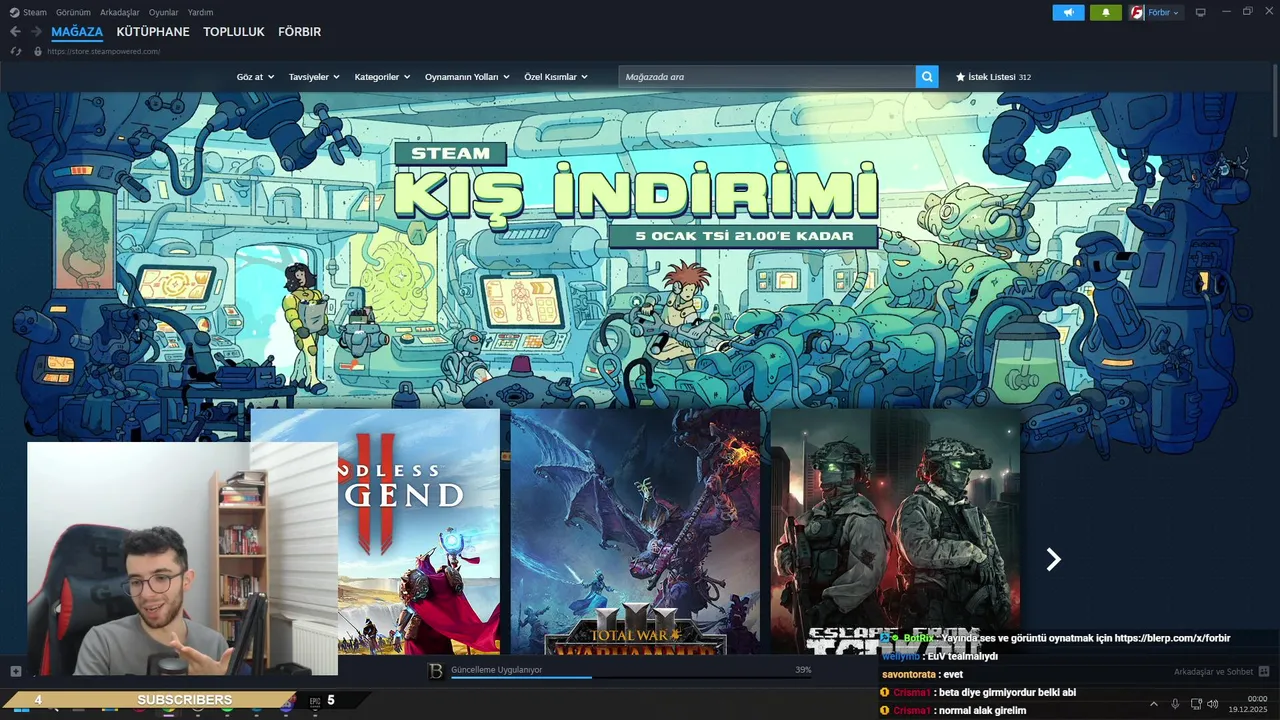The height and width of the screenshot is (720, 1280).
Task: Open the notifications bell
Action: click(x=1105, y=13)
